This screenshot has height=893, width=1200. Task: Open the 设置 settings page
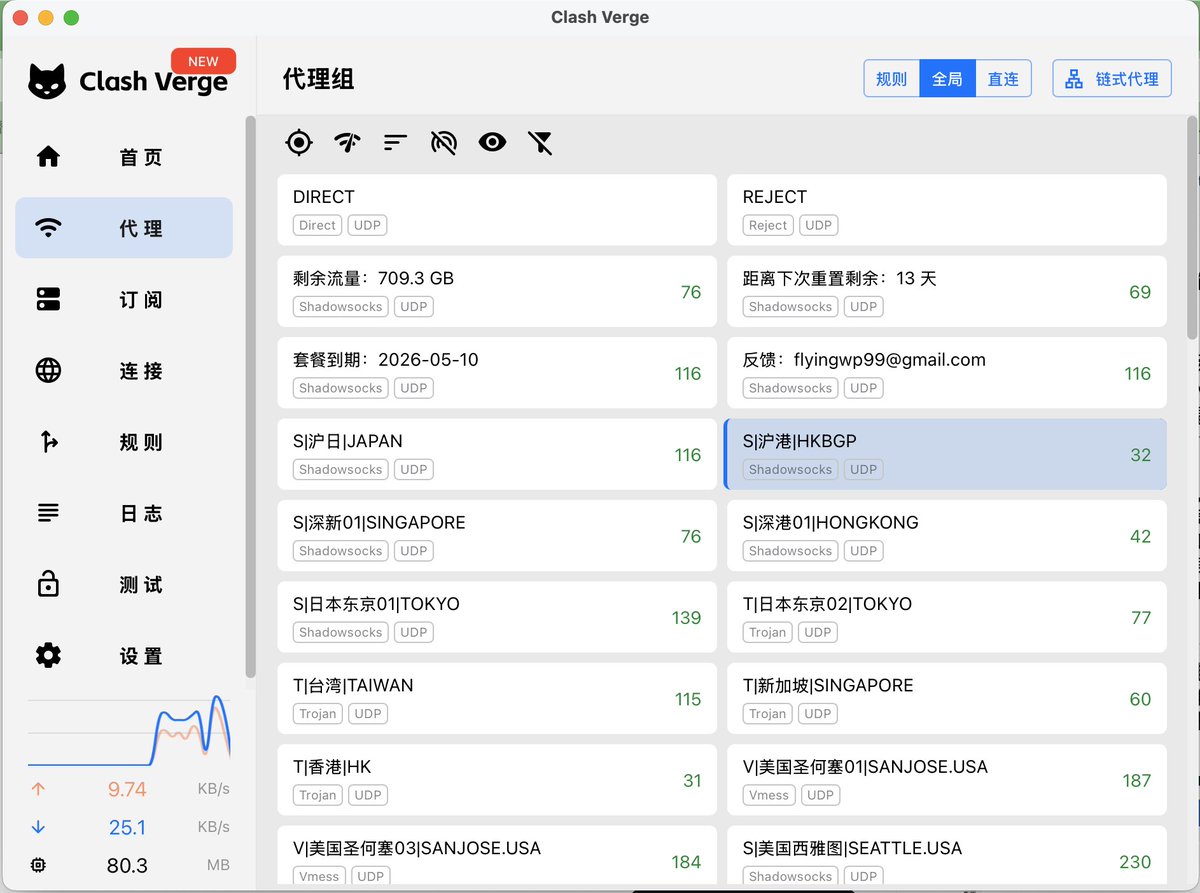click(124, 656)
